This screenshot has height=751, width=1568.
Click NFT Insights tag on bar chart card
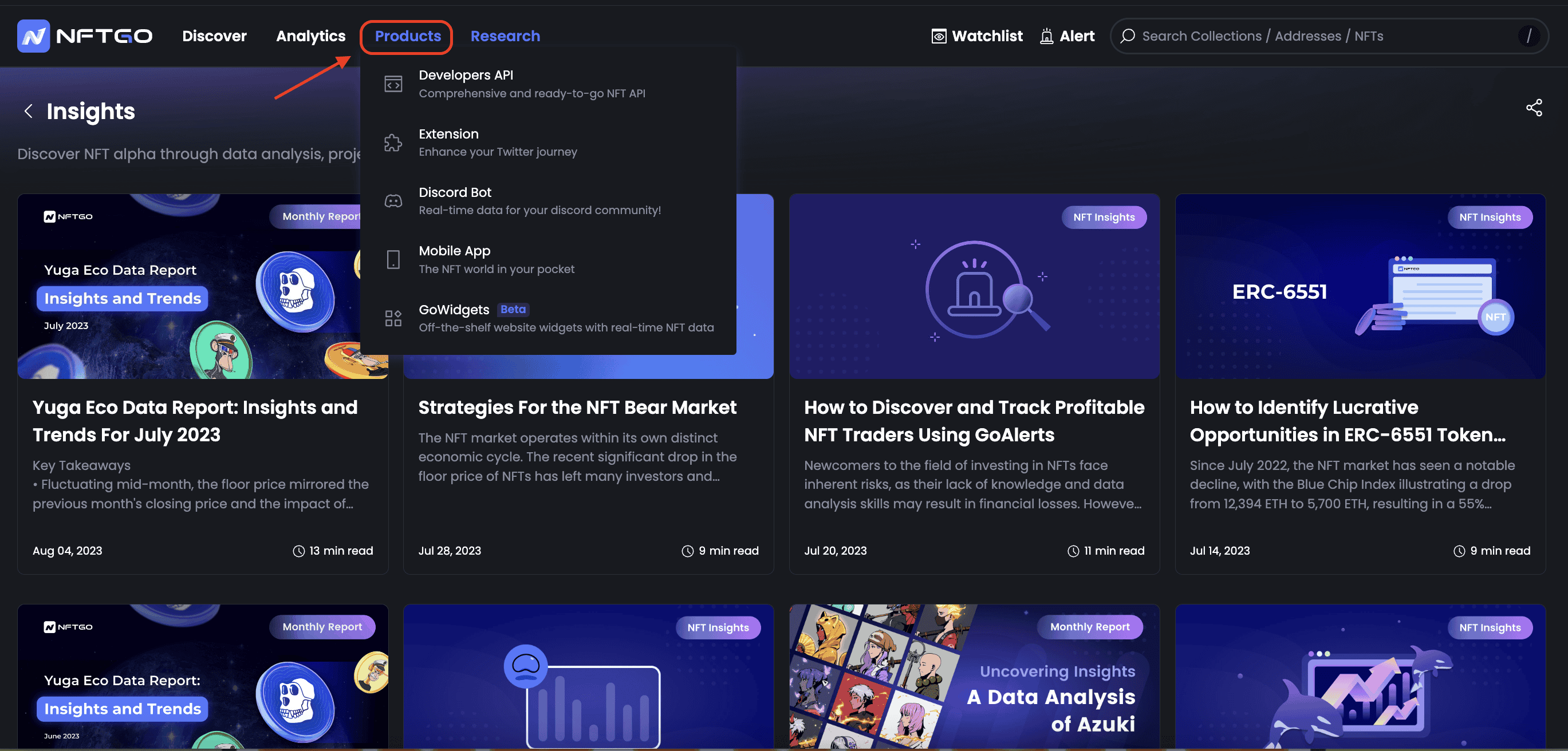point(718,627)
